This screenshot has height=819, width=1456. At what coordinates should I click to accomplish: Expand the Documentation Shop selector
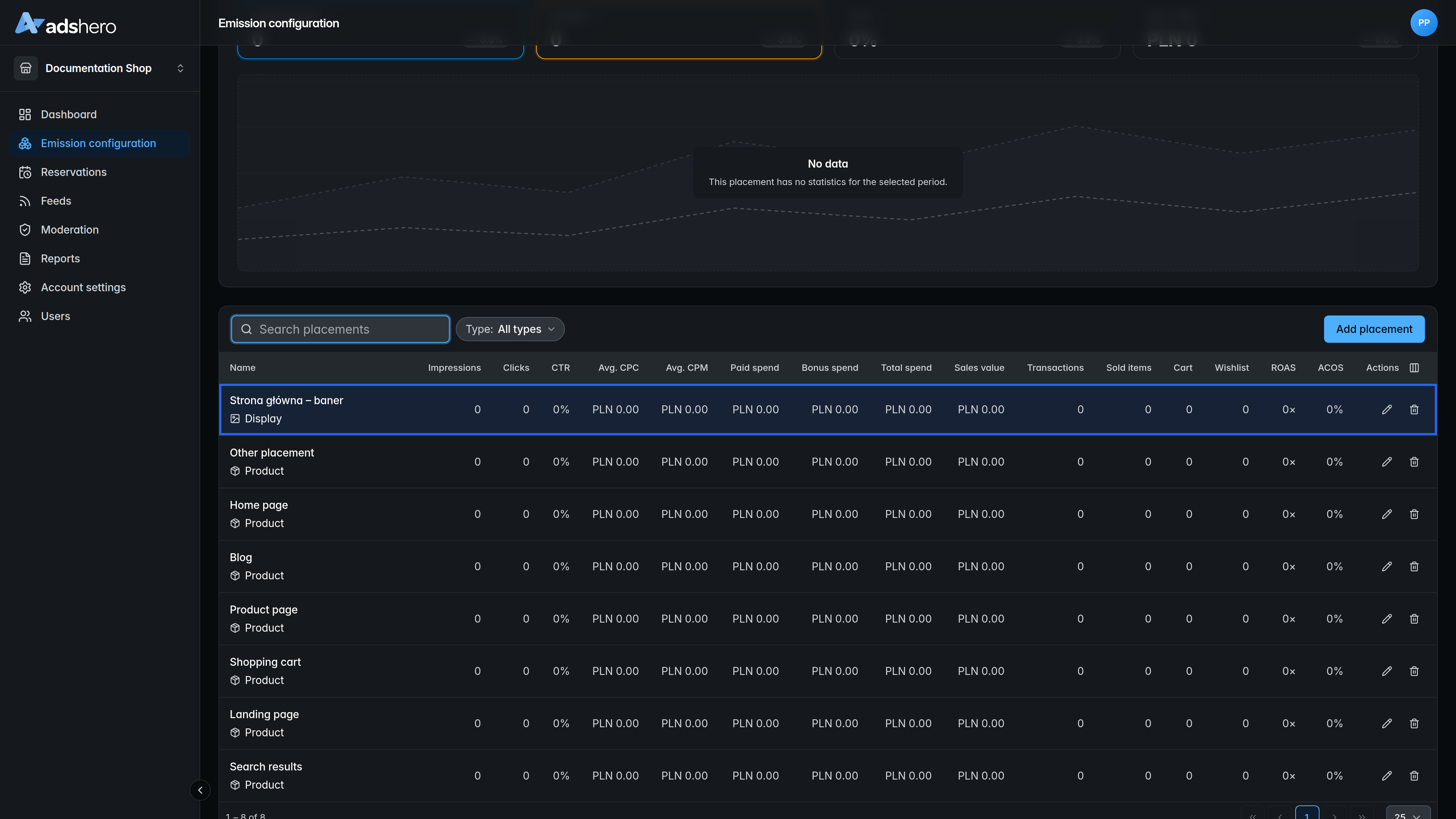click(x=99, y=68)
